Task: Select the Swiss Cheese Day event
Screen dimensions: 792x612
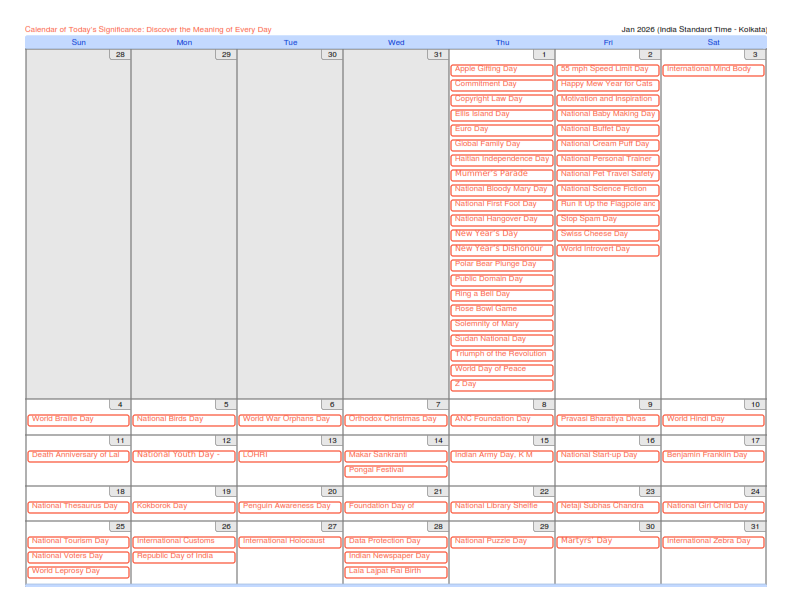Action: tap(608, 235)
